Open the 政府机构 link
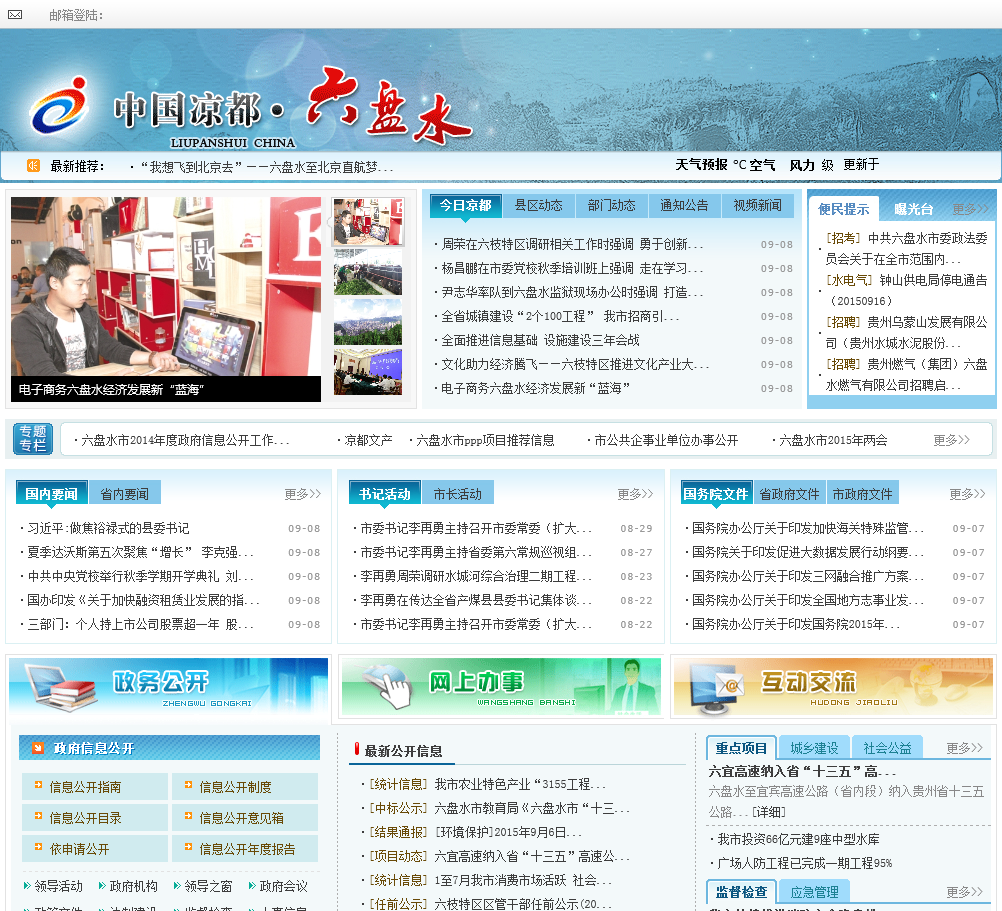Viewport: 1002px width, 911px height. pos(134,885)
